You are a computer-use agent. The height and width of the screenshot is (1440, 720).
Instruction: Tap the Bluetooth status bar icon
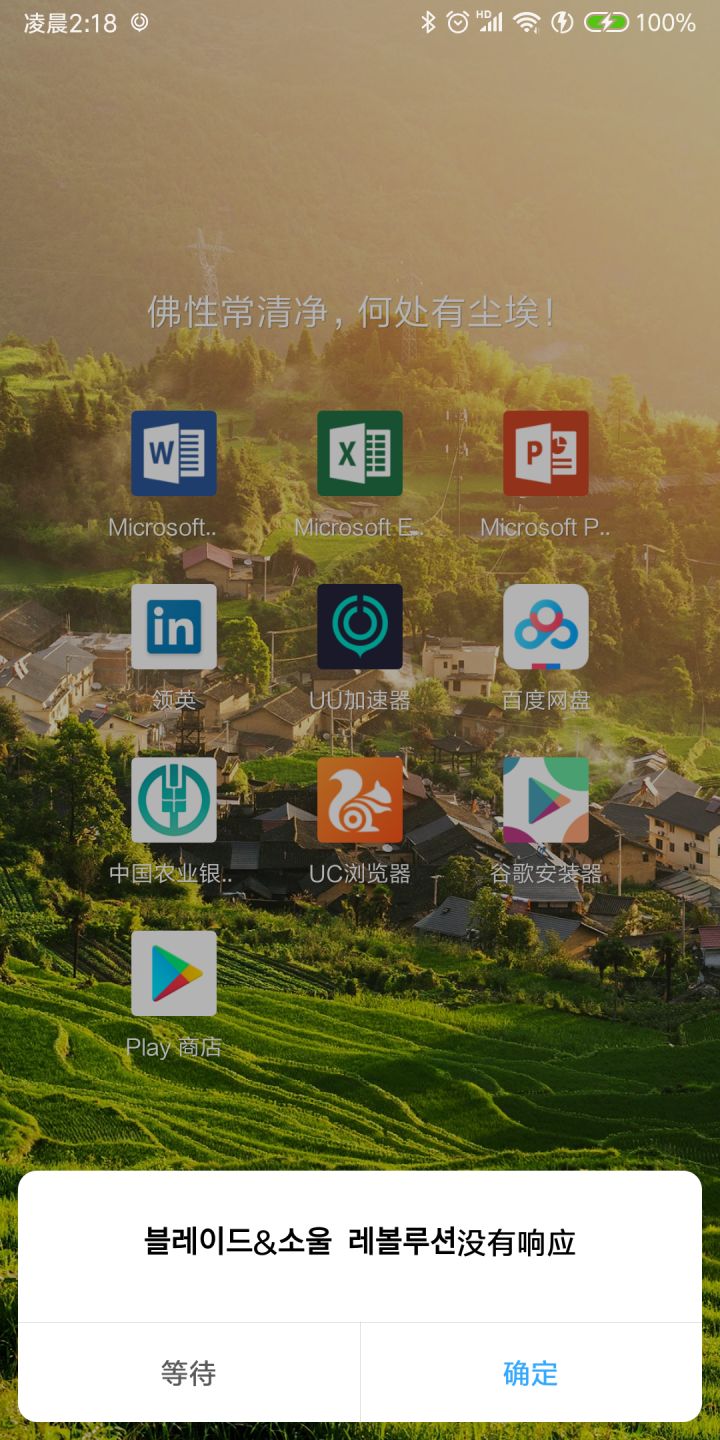pyautogui.click(x=428, y=22)
